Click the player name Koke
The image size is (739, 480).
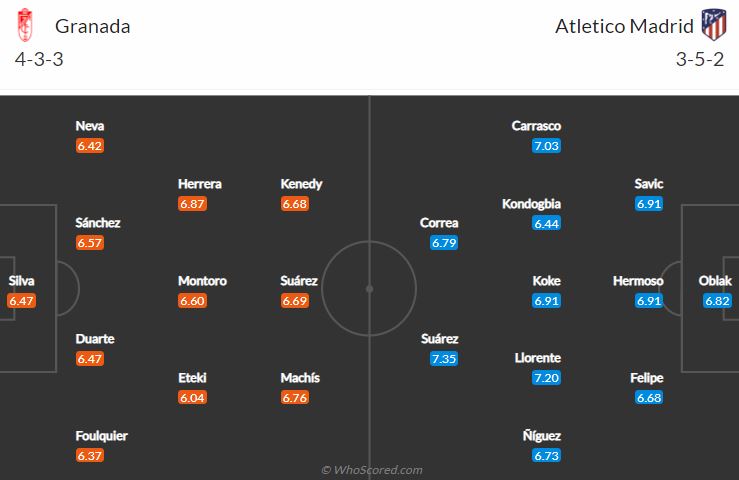(x=546, y=281)
